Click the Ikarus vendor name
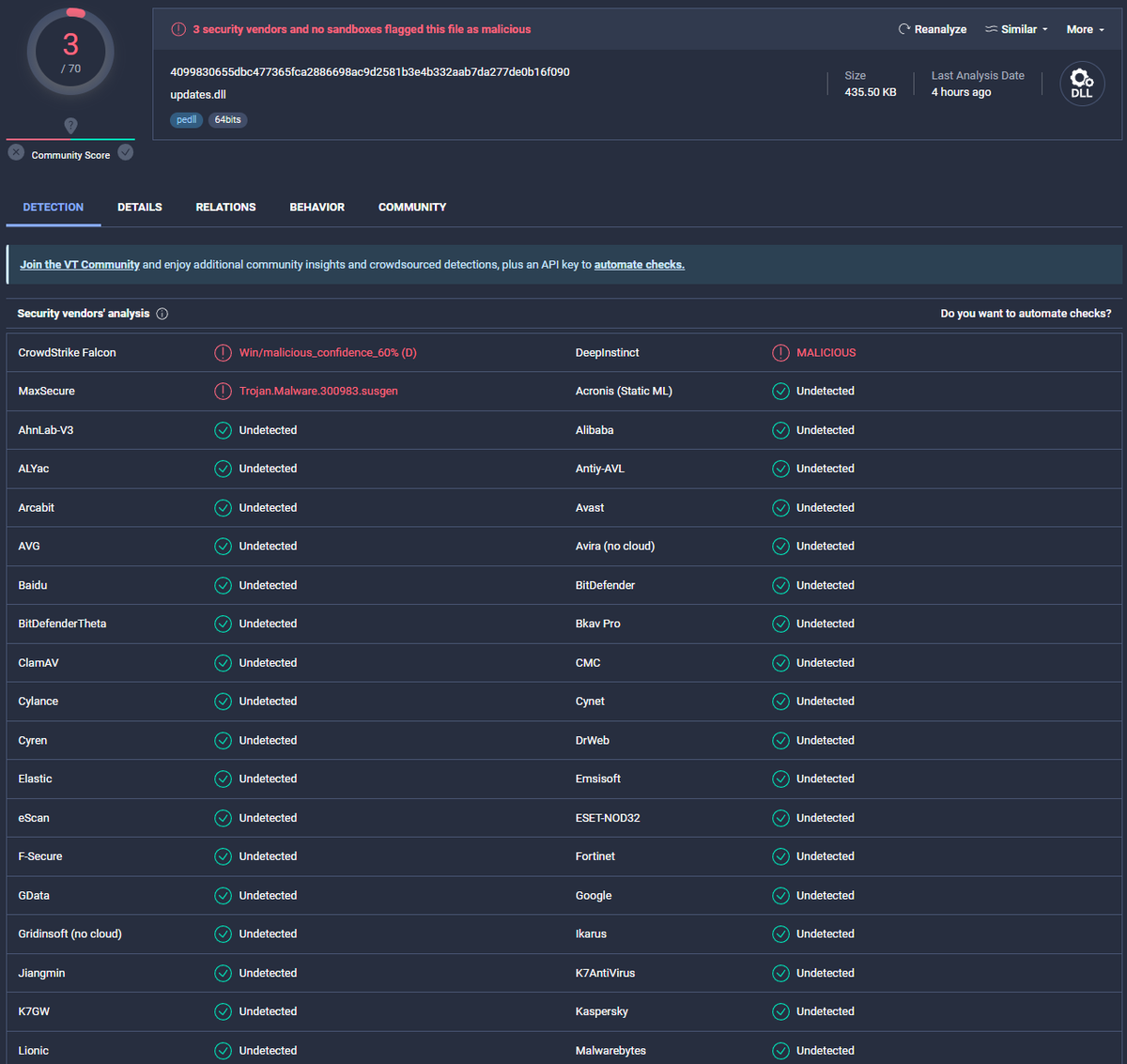This screenshot has height=1064, width=1127. tap(591, 934)
